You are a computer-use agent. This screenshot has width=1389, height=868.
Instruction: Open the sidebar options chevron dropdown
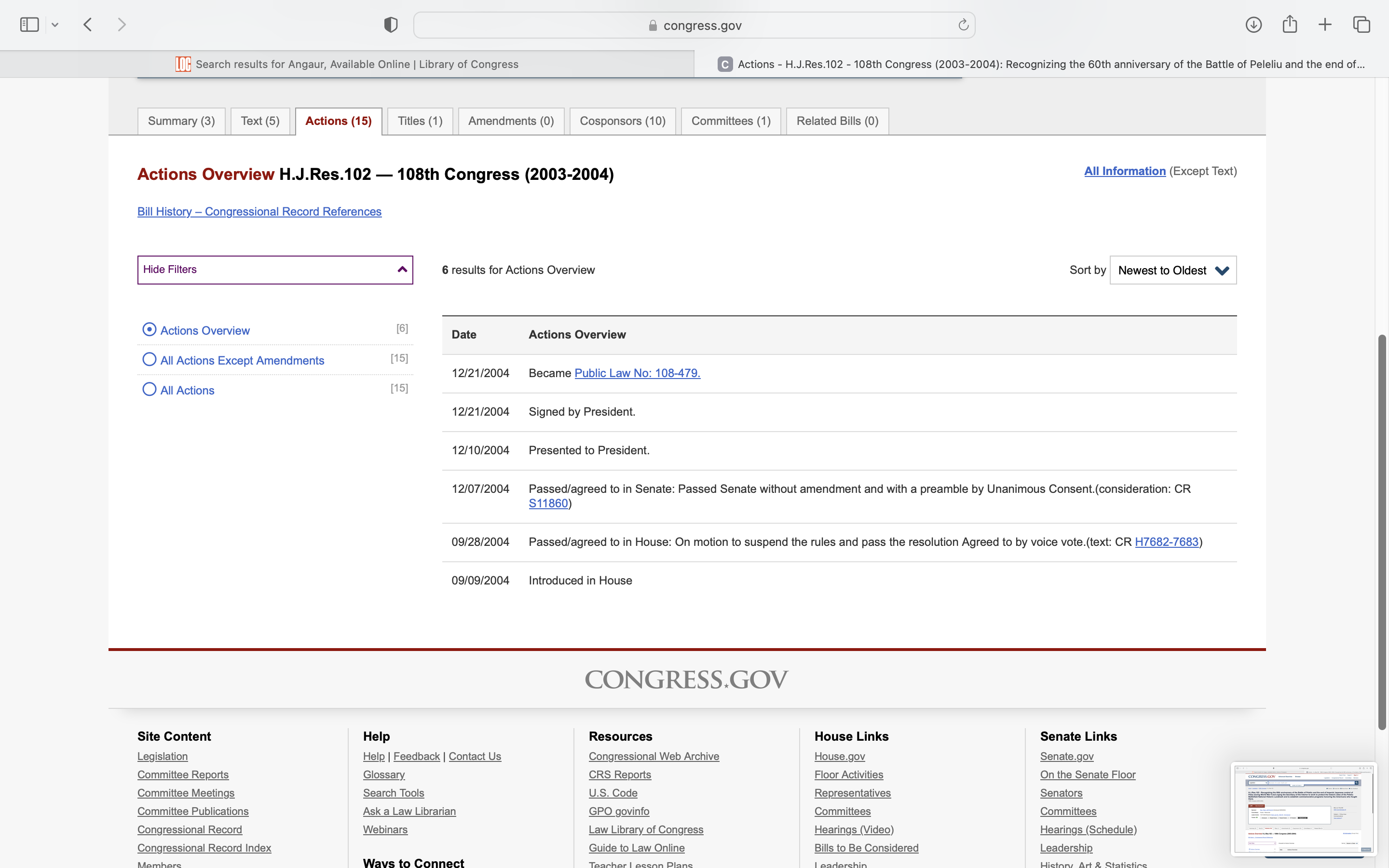coord(55,25)
